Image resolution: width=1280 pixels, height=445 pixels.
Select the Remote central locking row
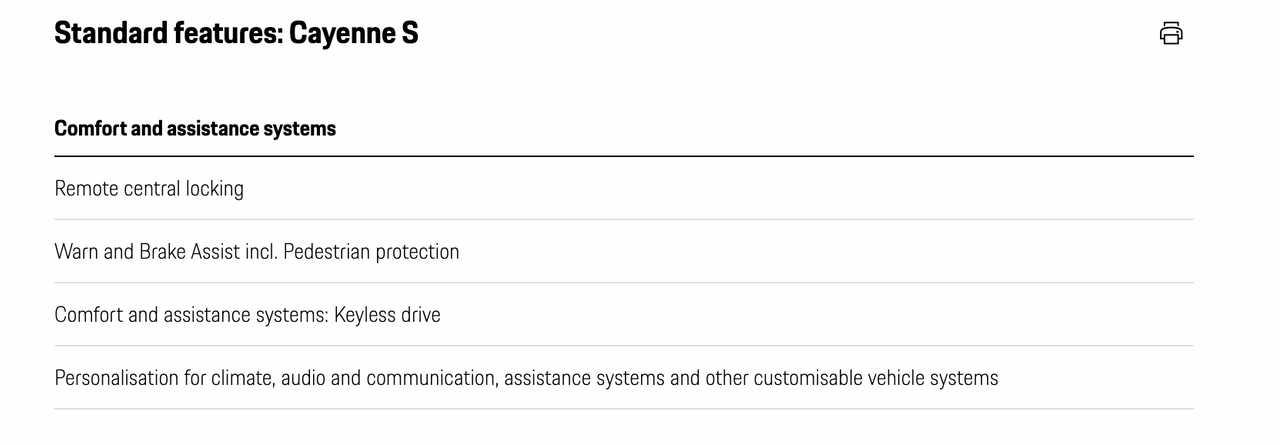624,188
